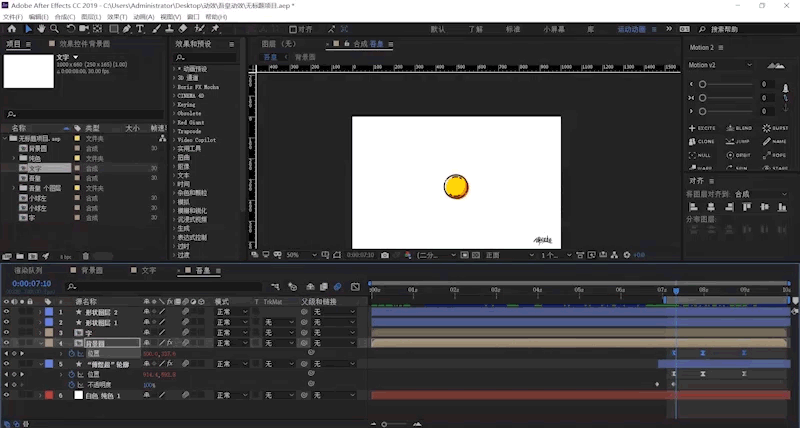Image resolution: width=800 pixels, height=428 pixels.
Task: Select the Hand tool in toolbar
Action: point(41,29)
